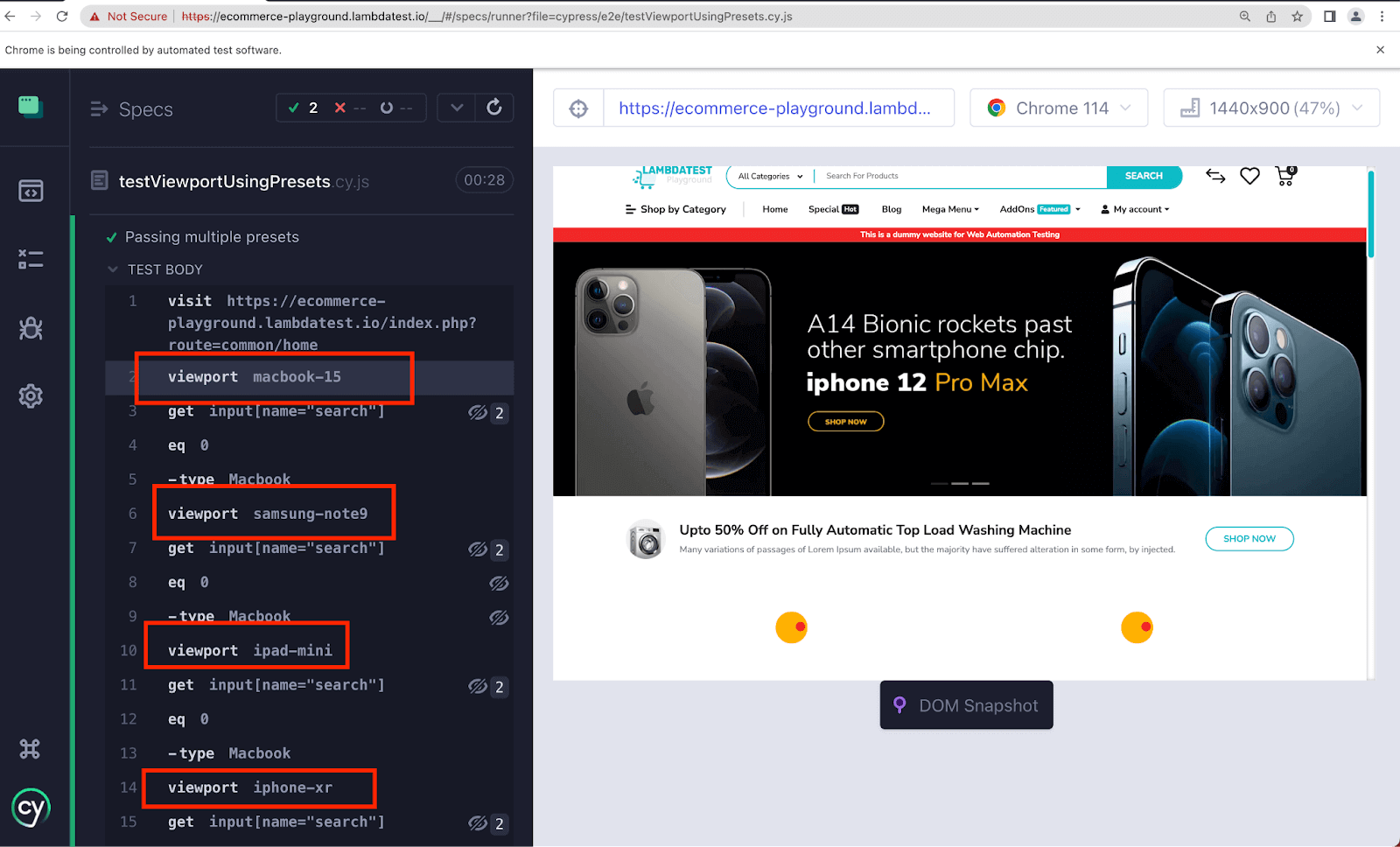Image resolution: width=1400 pixels, height=847 pixels.
Task: Select the middle carousel indicator on the banner
Action: click(x=960, y=483)
